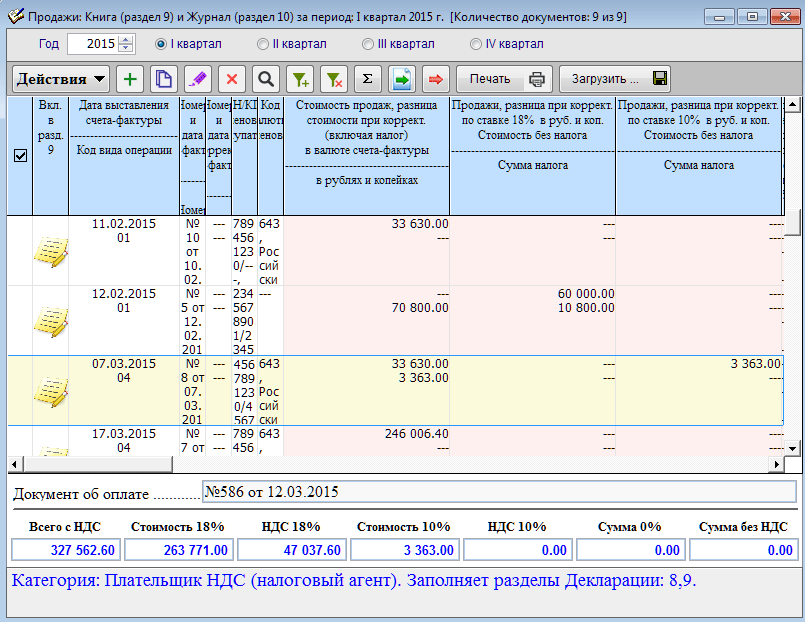
Task: Click the horizontal scrollbar right arrow
Action: coord(776,464)
